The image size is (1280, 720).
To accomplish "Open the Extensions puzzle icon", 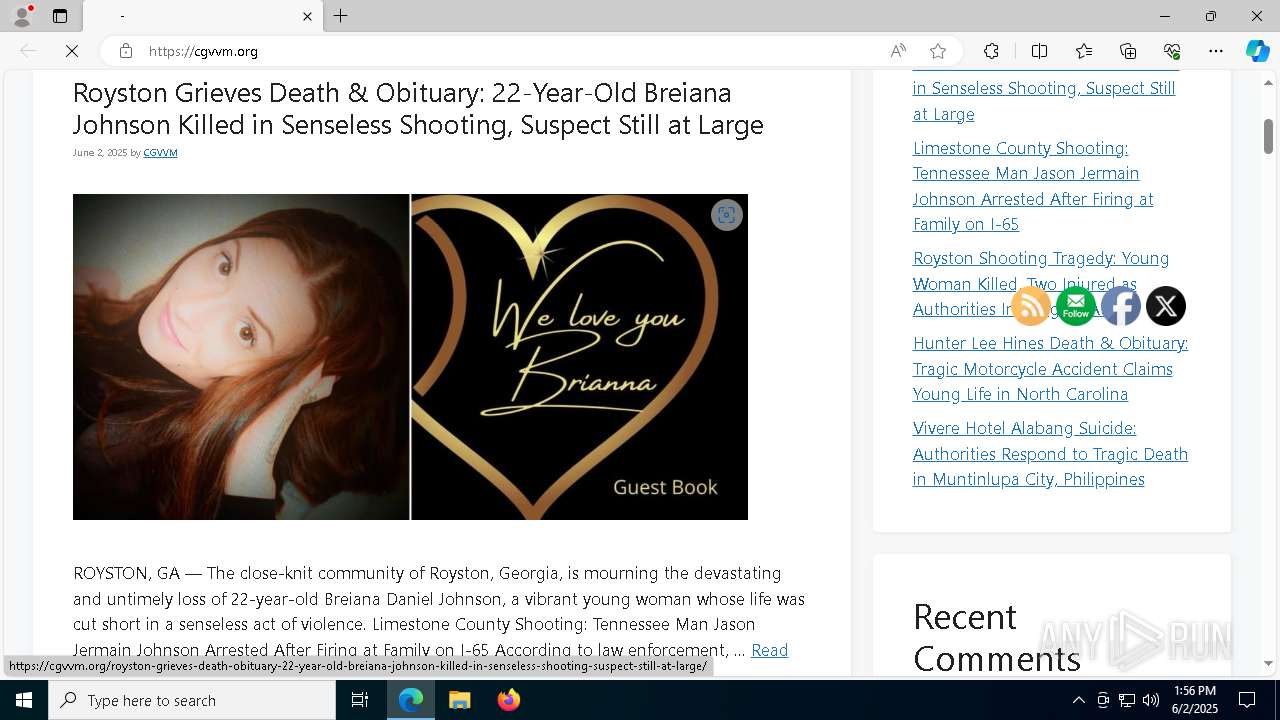I will coord(991,51).
